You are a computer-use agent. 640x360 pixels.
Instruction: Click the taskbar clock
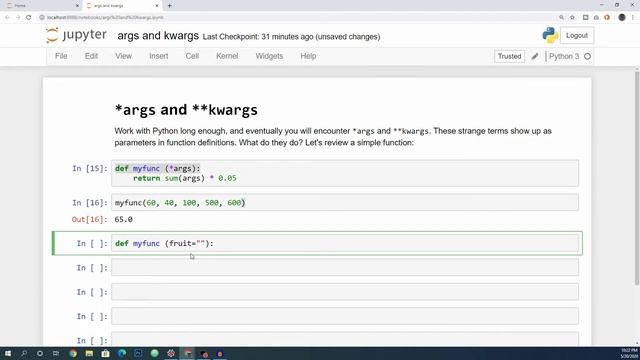(x=629, y=353)
